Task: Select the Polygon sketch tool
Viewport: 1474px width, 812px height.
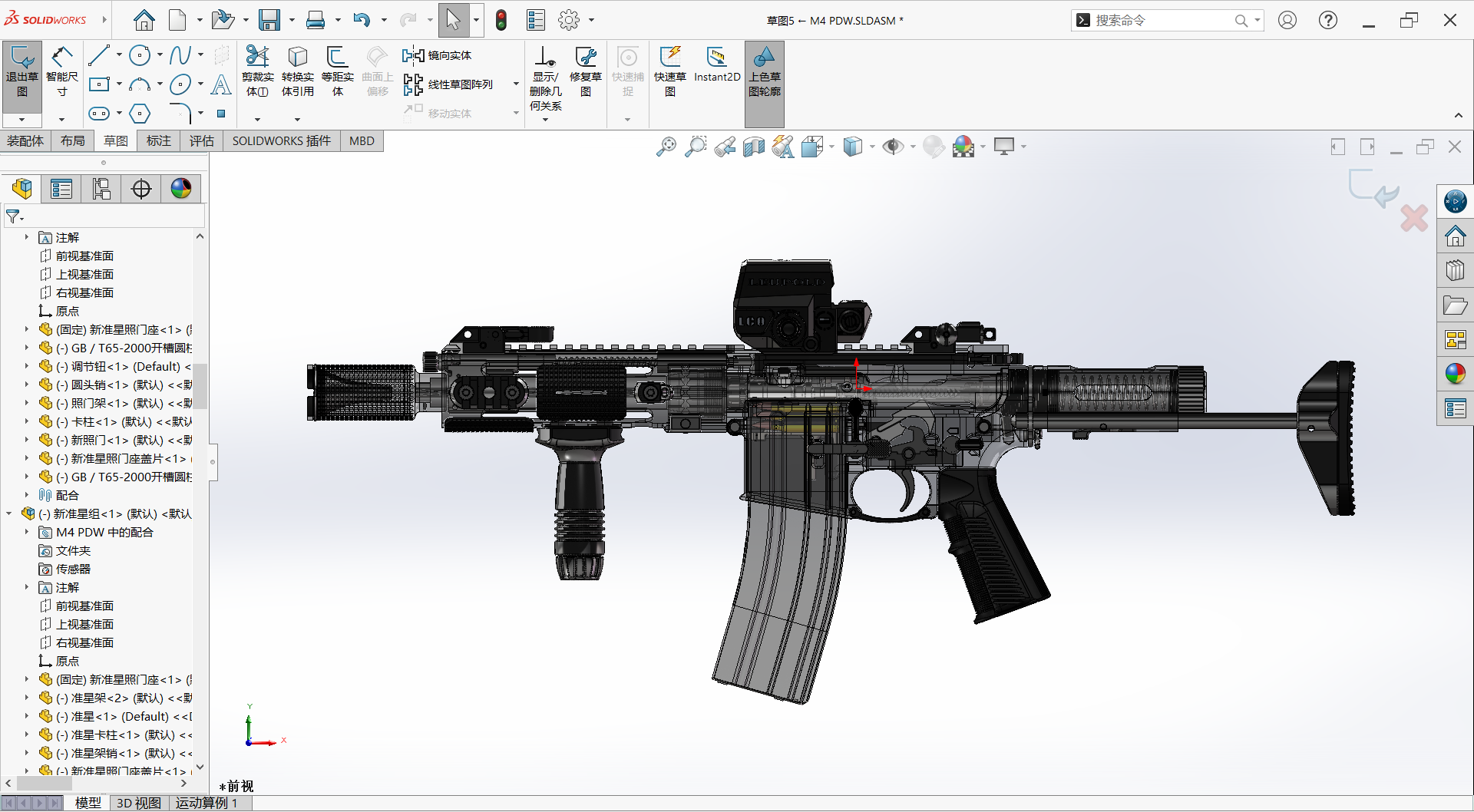Action: (140, 114)
